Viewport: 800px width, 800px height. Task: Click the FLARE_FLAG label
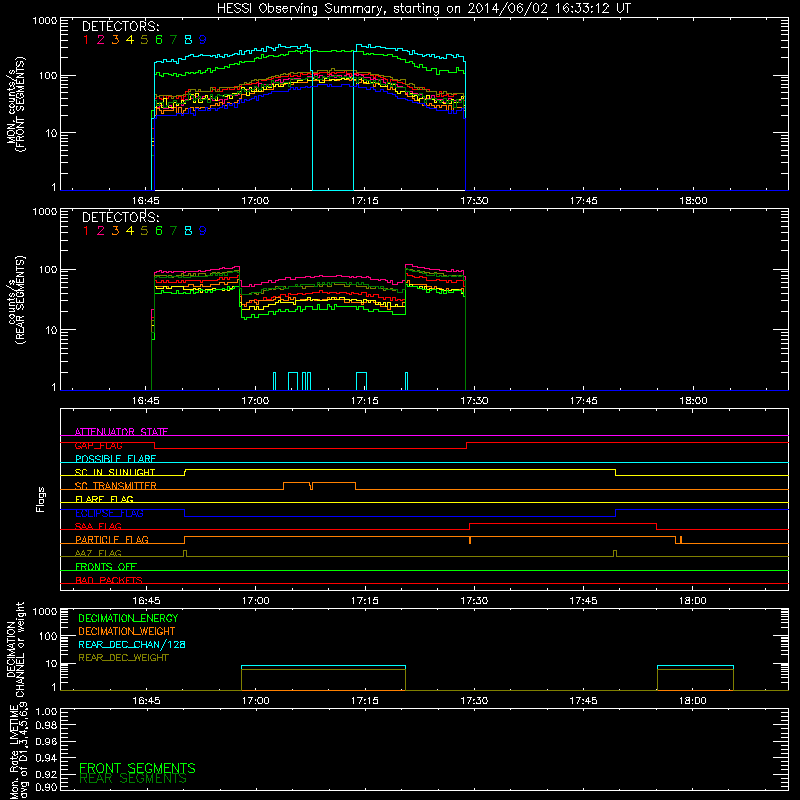[x=104, y=499]
